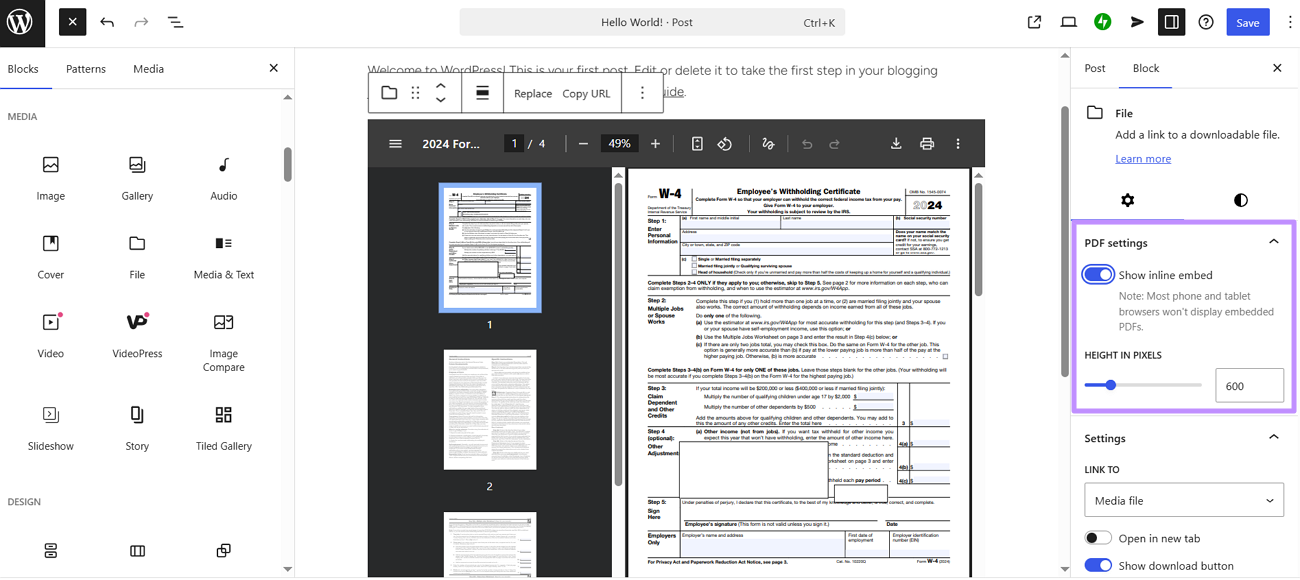
Task: Print the PDF document
Action: click(x=927, y=143)
